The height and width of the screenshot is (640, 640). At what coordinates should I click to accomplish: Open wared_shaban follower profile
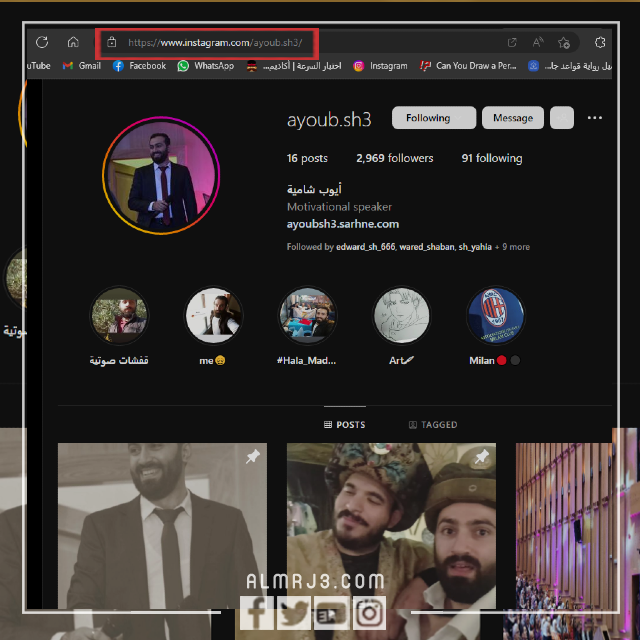[x=427, y=247]
